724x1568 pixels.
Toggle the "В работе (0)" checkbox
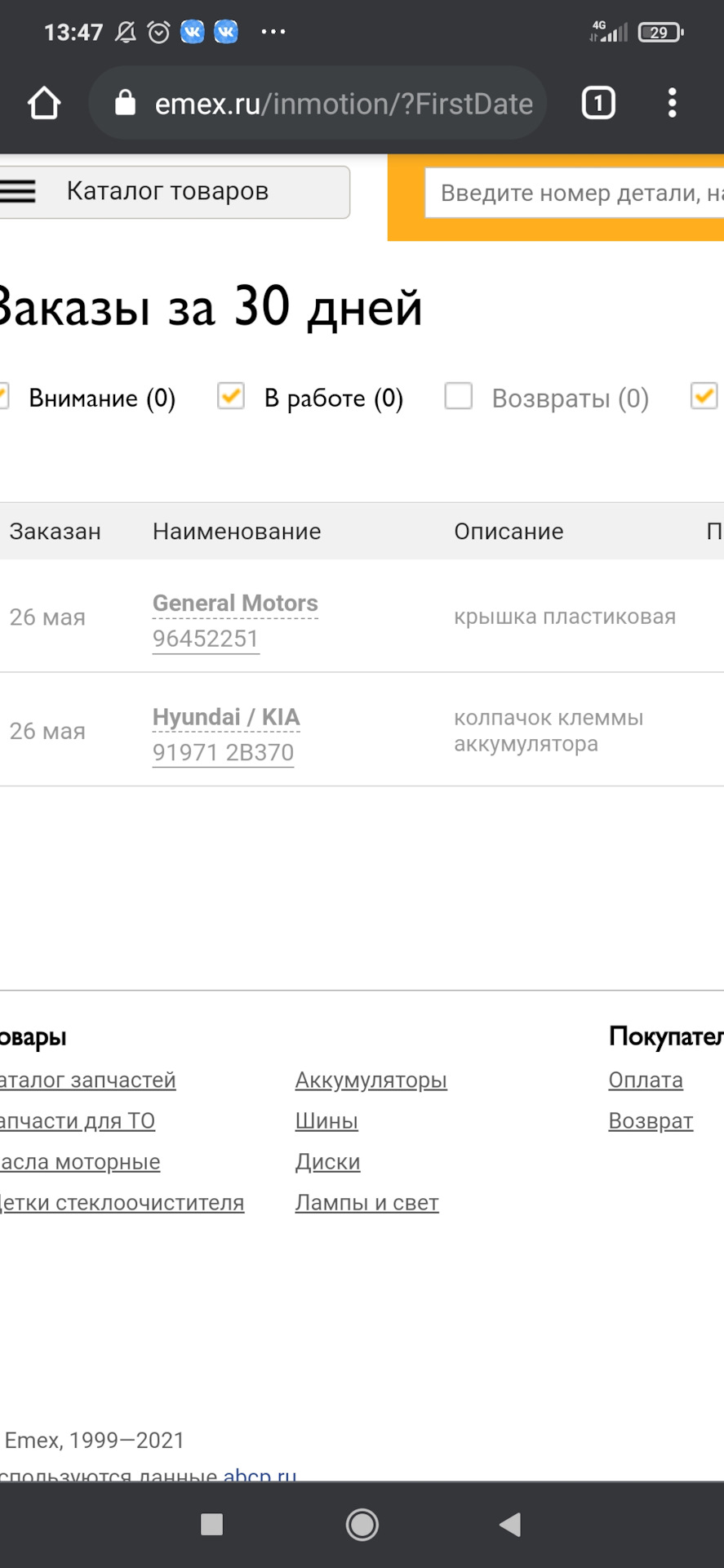pyautogui.click(x=231, y=397)
